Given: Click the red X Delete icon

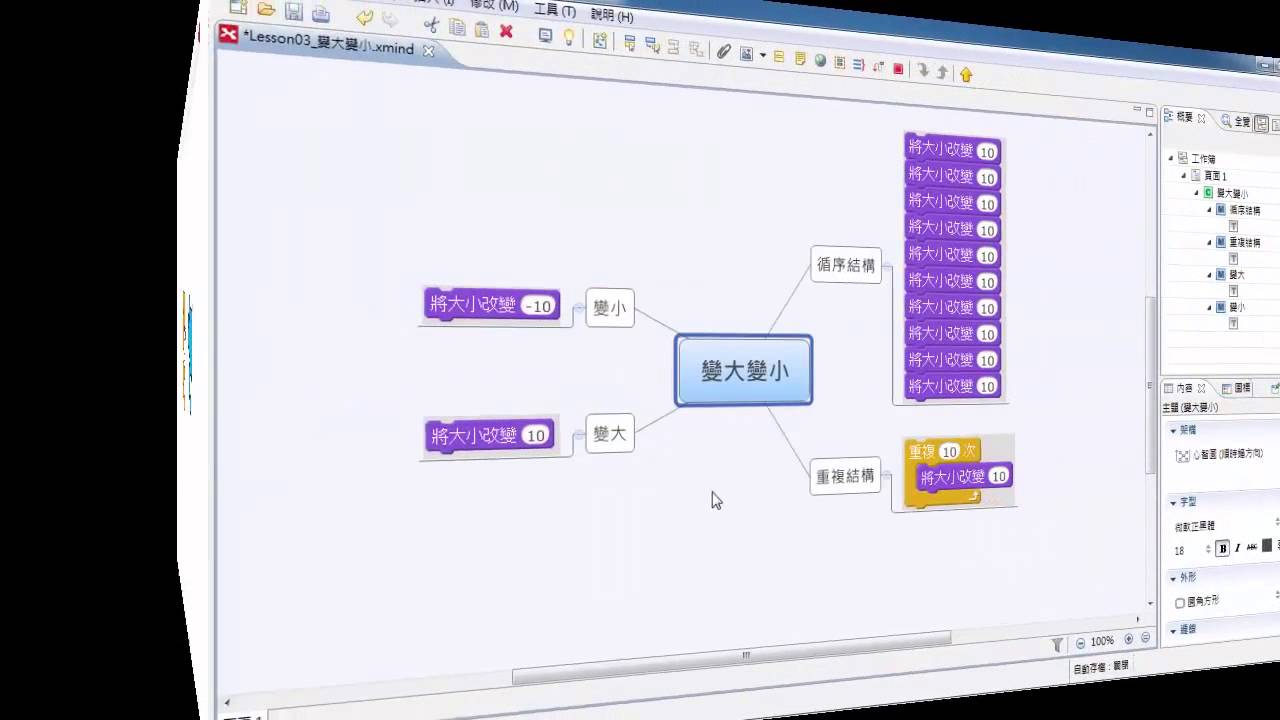Looking at the screenshot, I should (506, 31).
